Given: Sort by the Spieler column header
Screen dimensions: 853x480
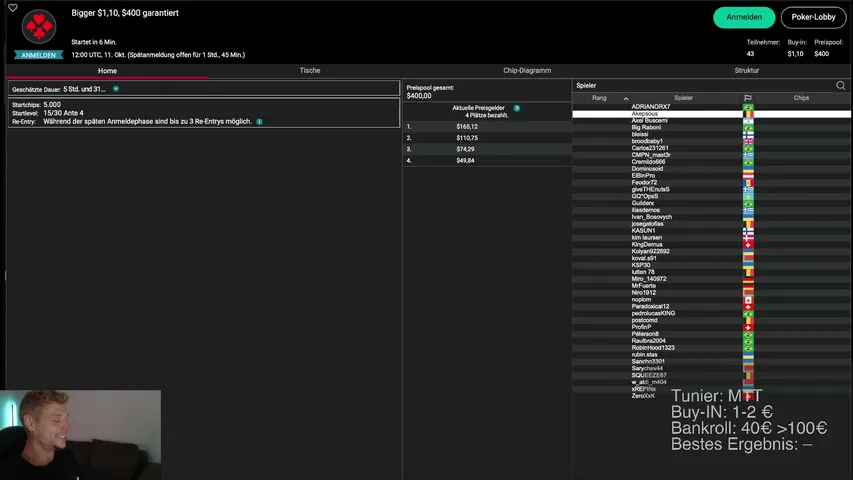Looking at the screenshot, I should tap(683, 98).
